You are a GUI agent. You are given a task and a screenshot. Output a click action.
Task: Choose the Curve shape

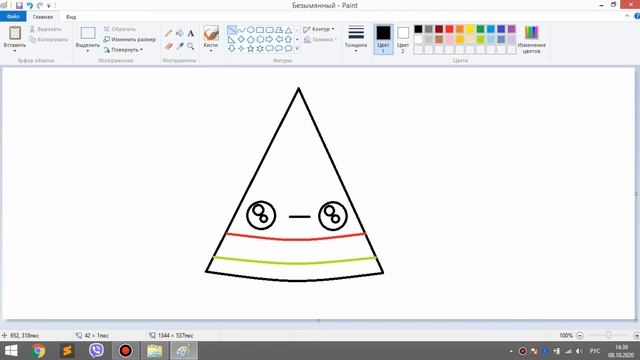coord(241,30)
